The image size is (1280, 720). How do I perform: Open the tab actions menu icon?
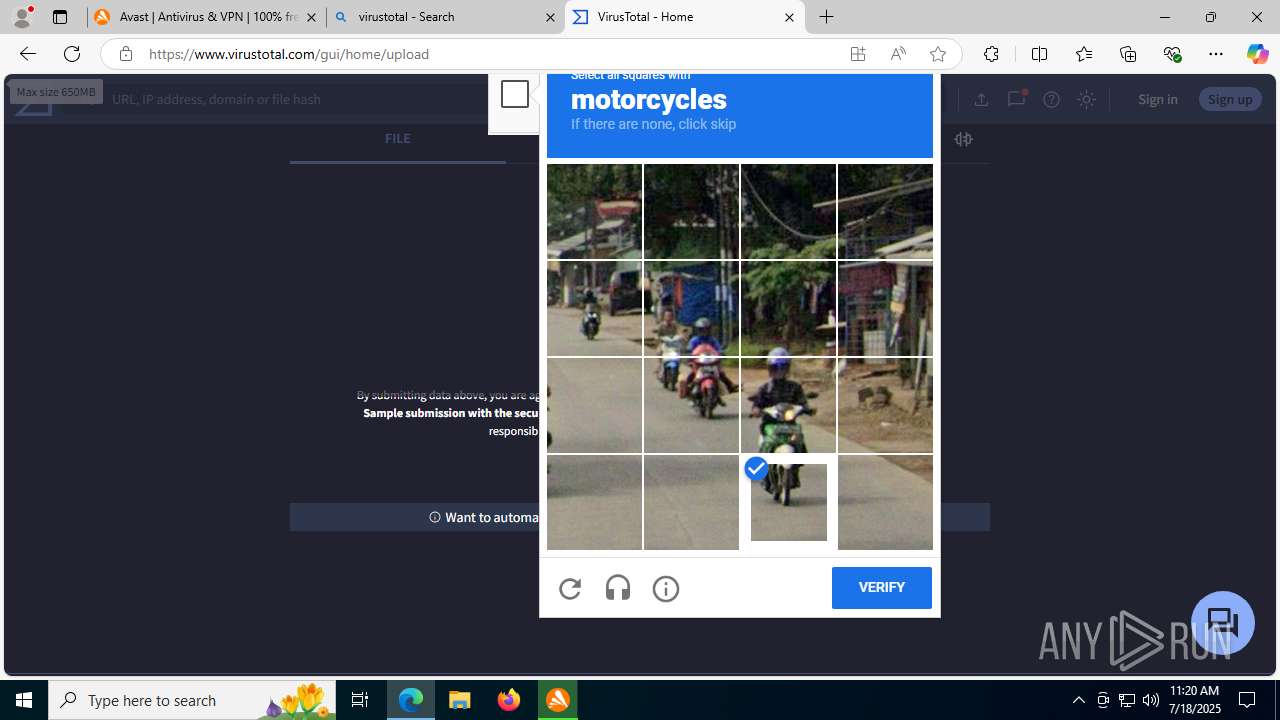click(x=60, y=17)
